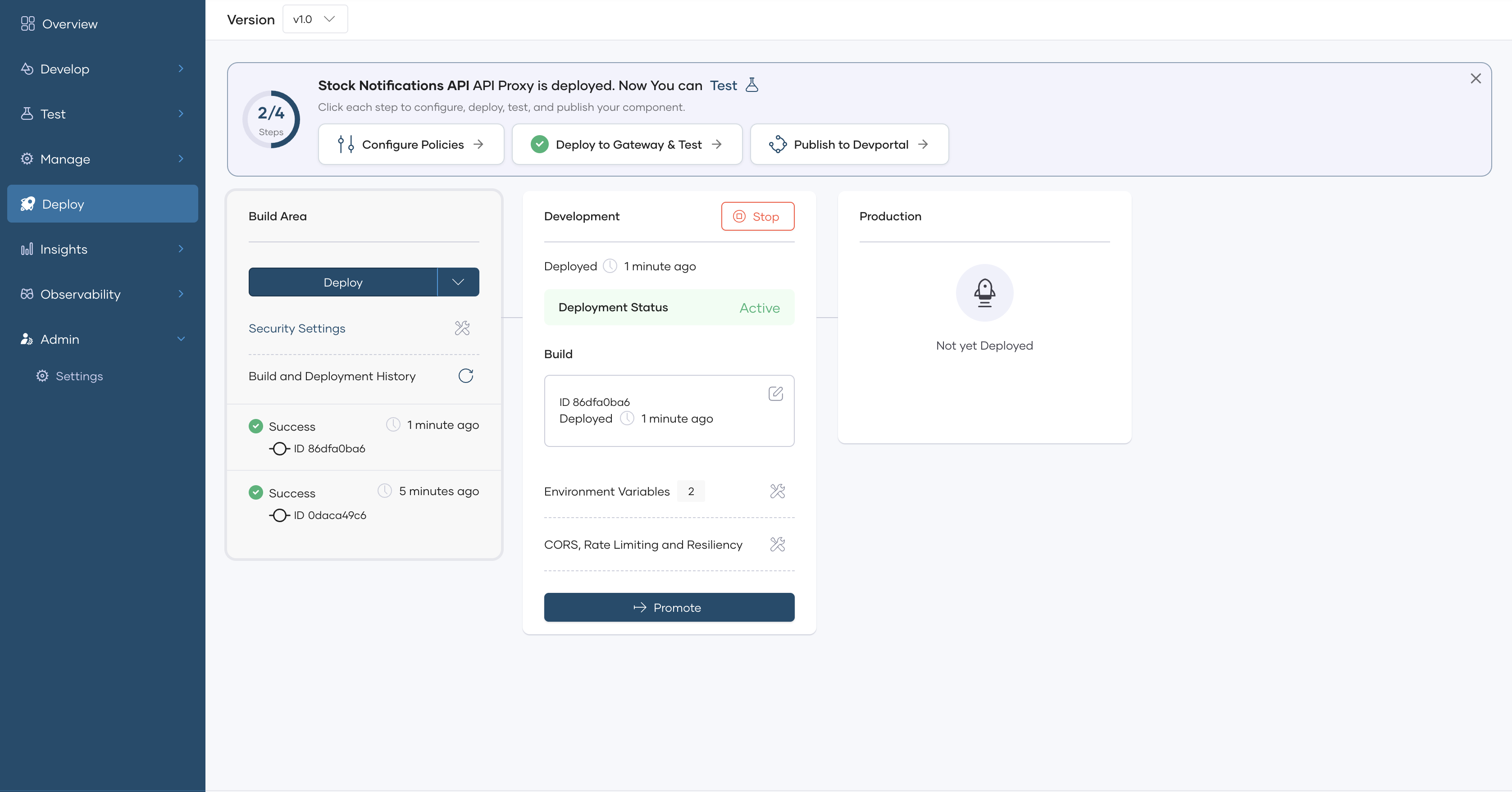Screen dimensions: 1512x792
Task: Open the Version v1.0 dropdown
Action: point(315,19)
